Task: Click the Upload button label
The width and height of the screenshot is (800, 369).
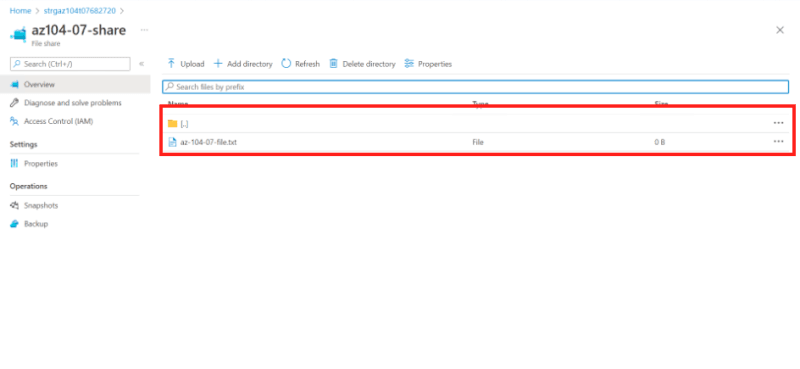Action: click(192, 64)
